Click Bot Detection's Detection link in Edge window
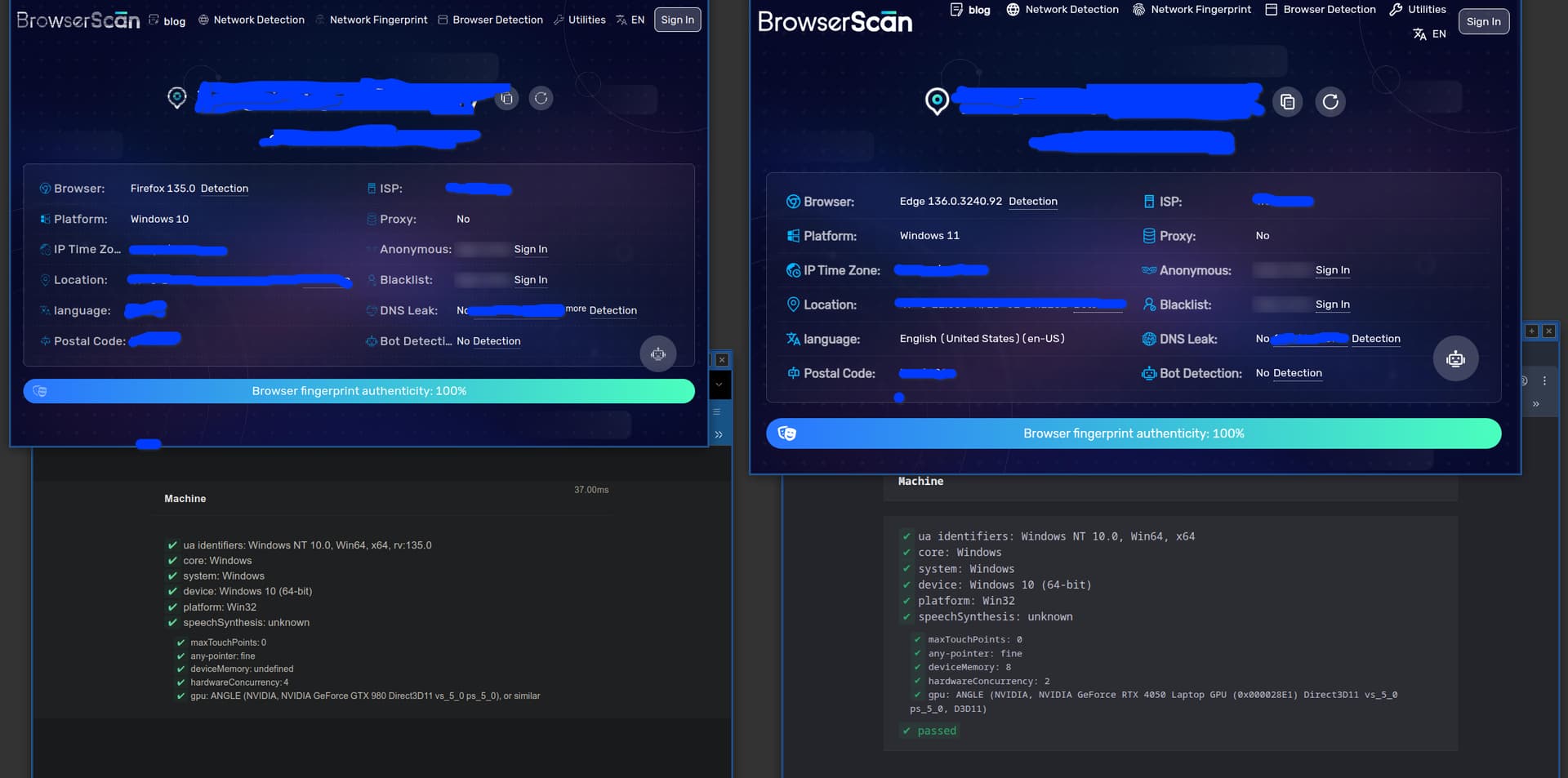1568x778 pixels. [1297, 373]
